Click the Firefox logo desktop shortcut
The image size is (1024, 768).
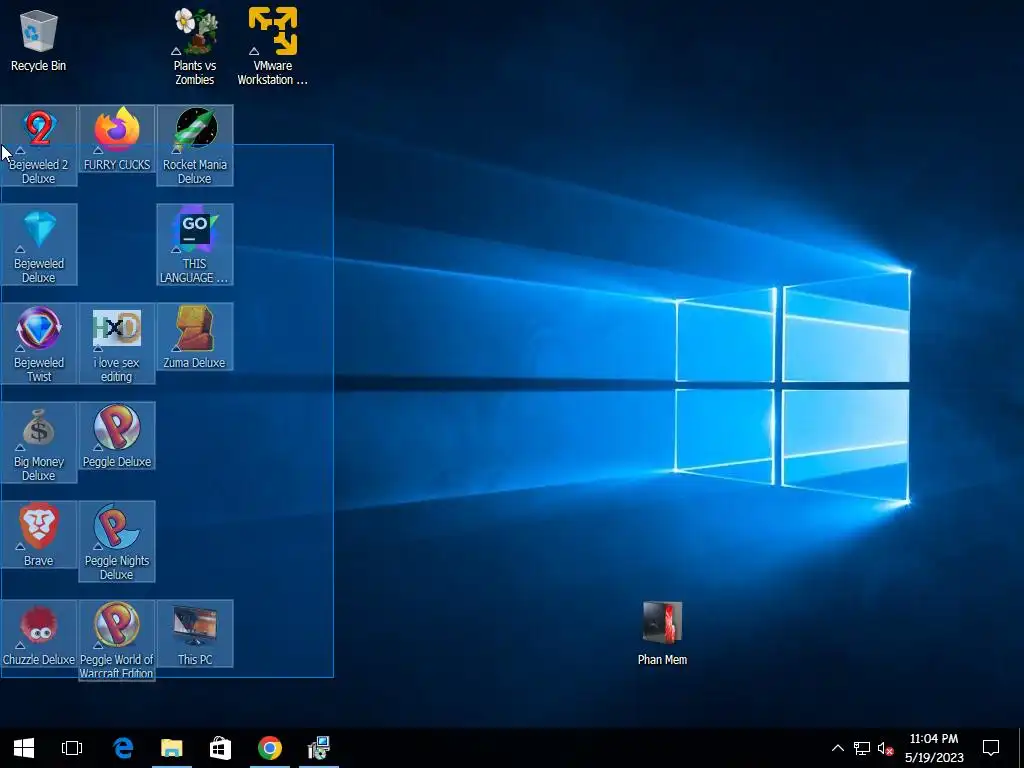tap(117, 139)
